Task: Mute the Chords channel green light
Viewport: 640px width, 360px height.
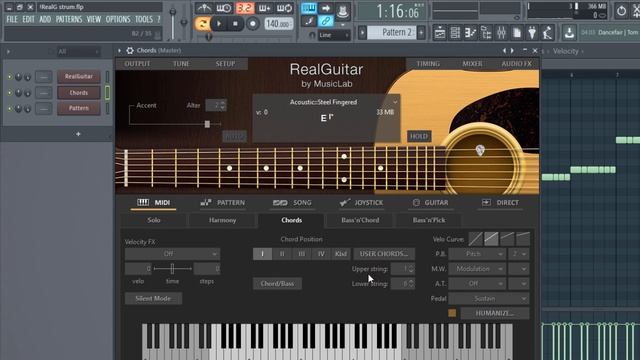Action: tap(10, 93)
